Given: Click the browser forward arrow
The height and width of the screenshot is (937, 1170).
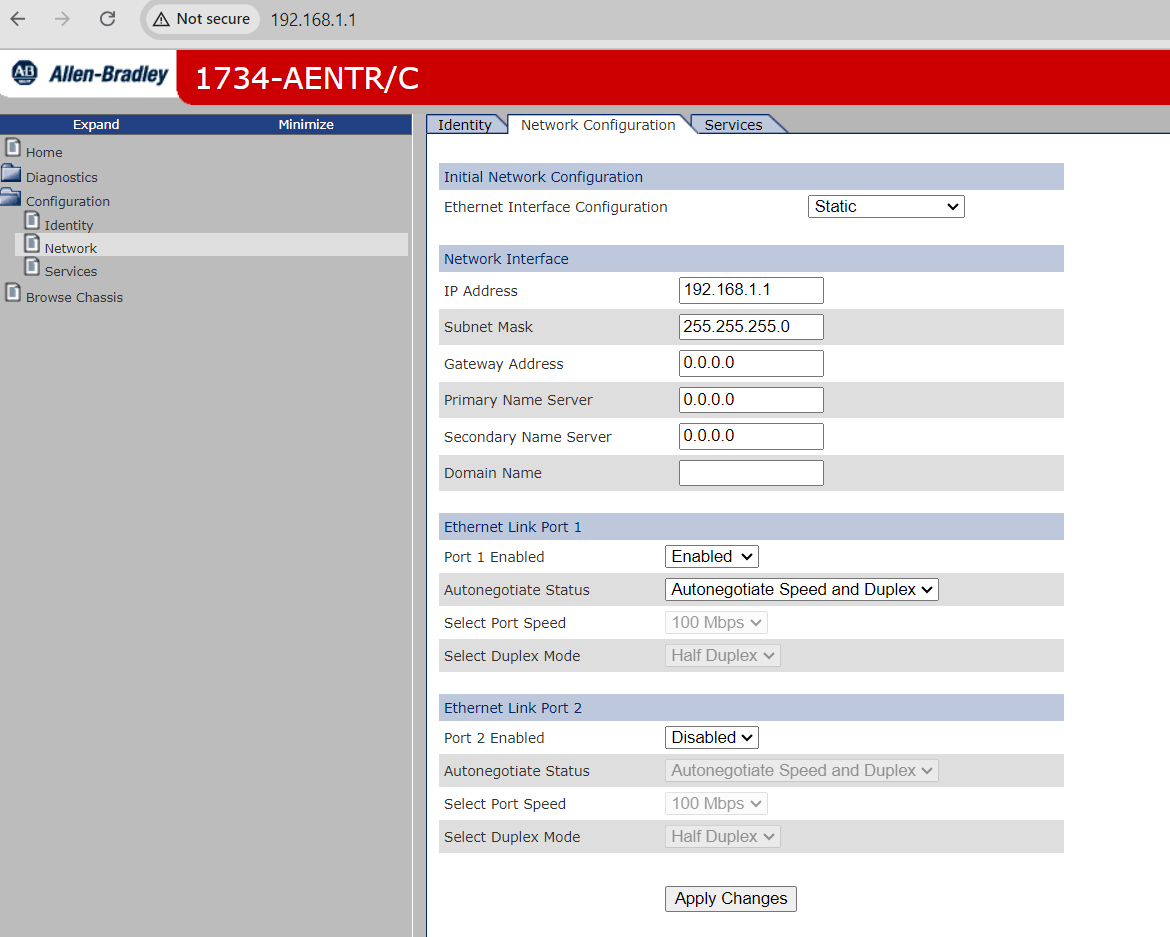Looking at the screenshot, I should (63, 19).
